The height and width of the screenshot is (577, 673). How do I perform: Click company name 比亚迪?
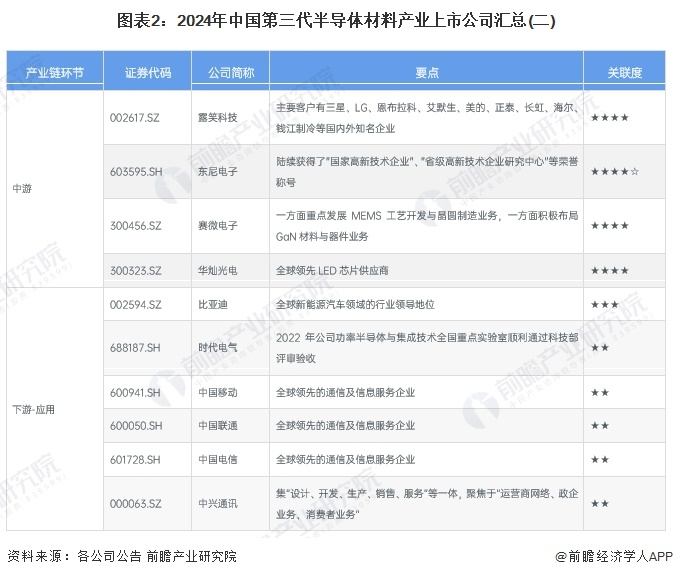pos(213,305)
